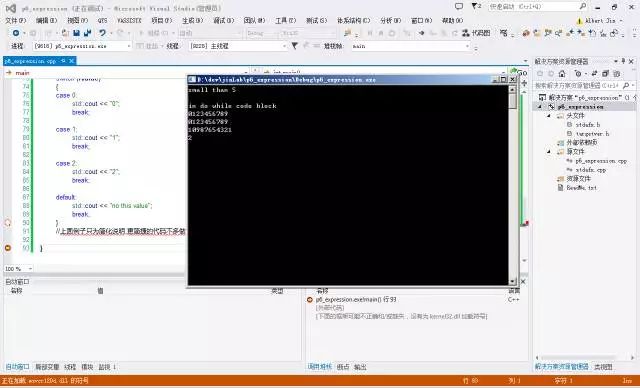Click the console window scroll down arrow
The width and height of the screenshot is (640, 388).
coord(513,282)
